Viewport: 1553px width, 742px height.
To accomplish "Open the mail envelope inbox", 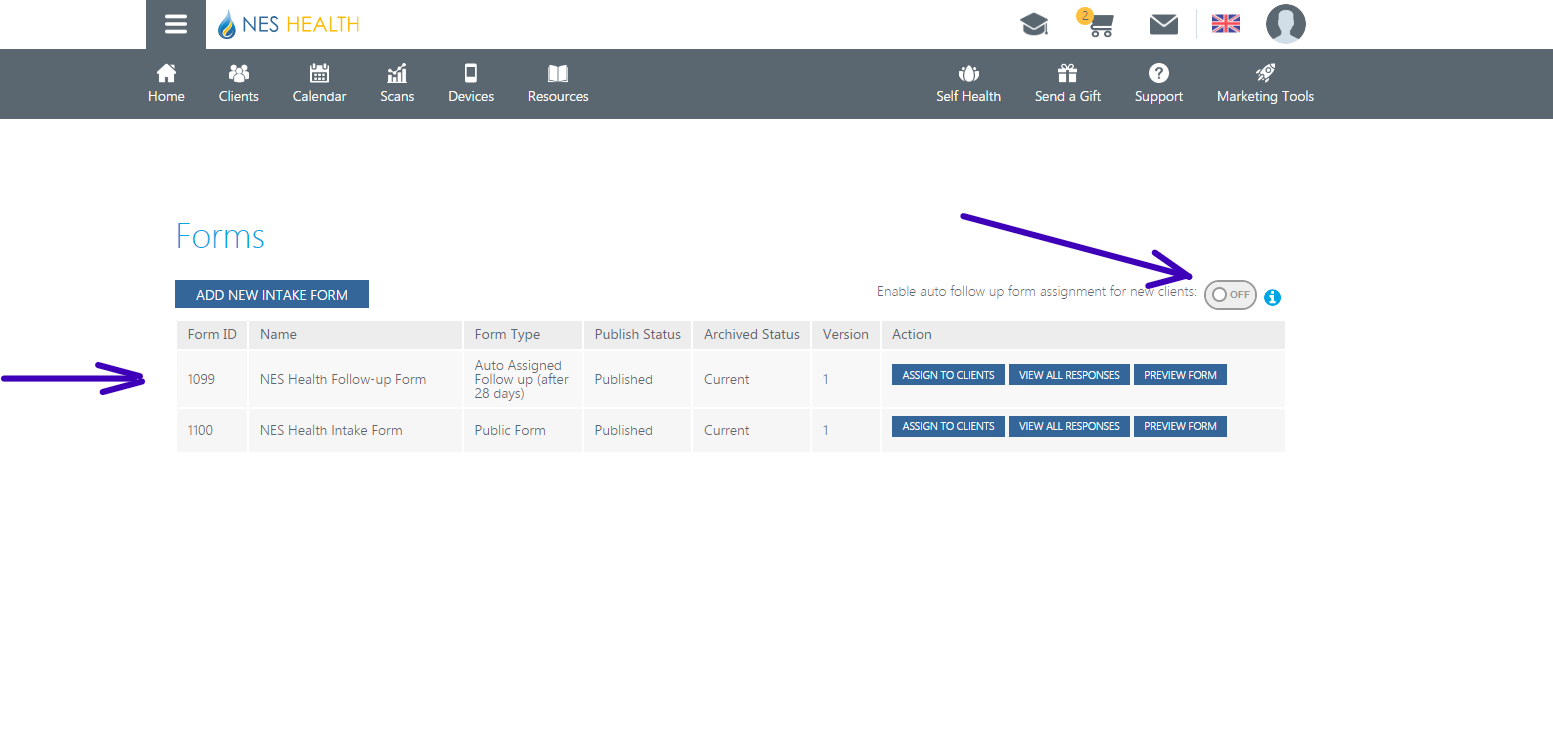I will (x=1163, y=25).
